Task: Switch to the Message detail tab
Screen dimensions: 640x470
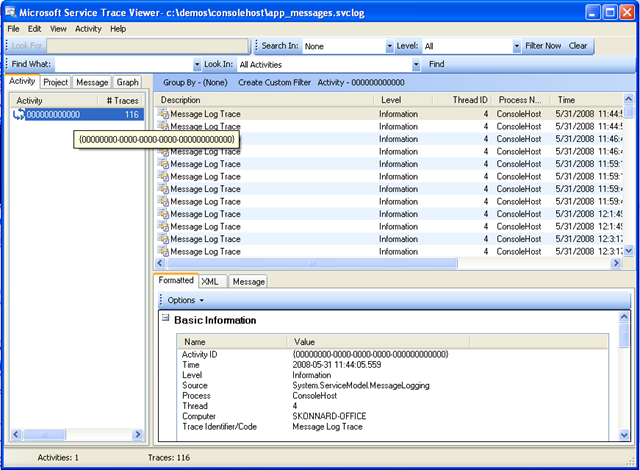Action: click(x=248, y=282)
